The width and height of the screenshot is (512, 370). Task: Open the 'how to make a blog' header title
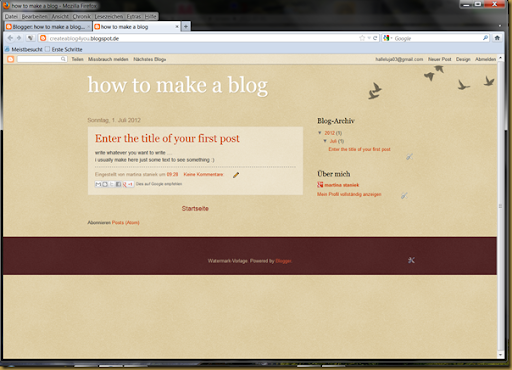coord(178,85)
